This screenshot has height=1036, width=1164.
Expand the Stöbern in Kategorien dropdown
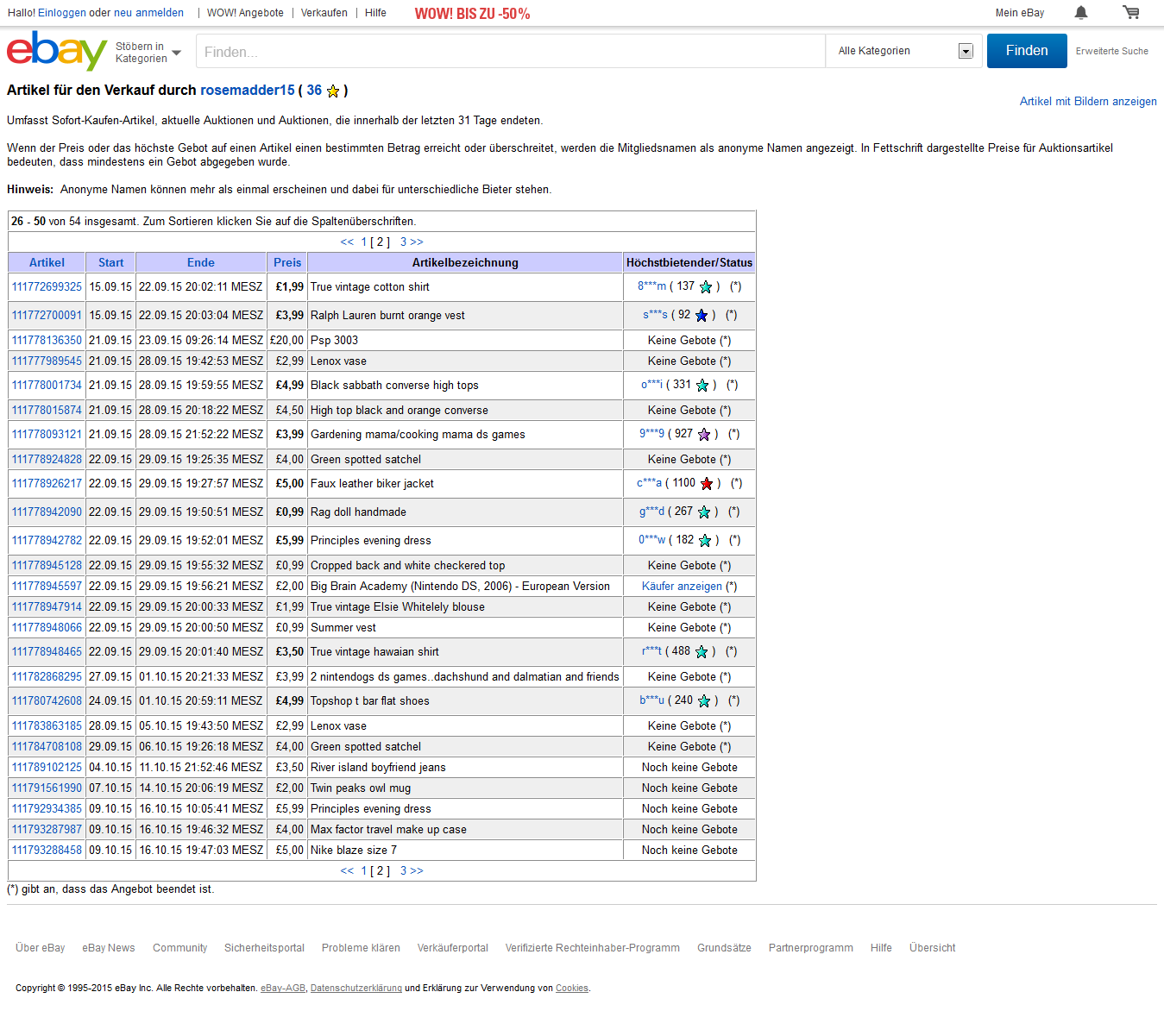tap(148, 53)
